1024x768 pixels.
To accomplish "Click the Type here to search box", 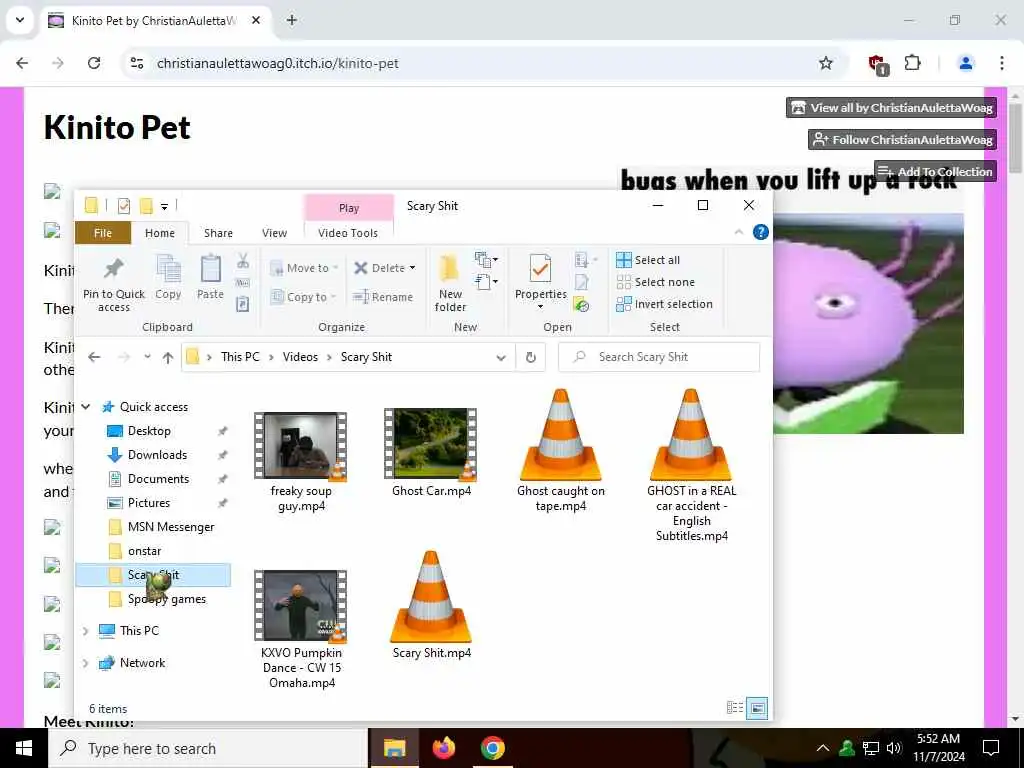I will coord(208,748).
